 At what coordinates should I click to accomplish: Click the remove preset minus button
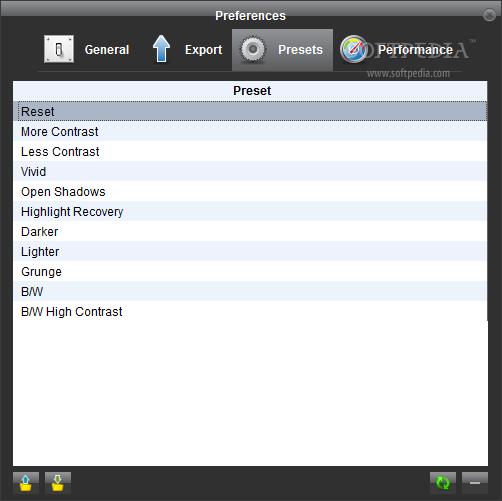click(x=475, y=482)
